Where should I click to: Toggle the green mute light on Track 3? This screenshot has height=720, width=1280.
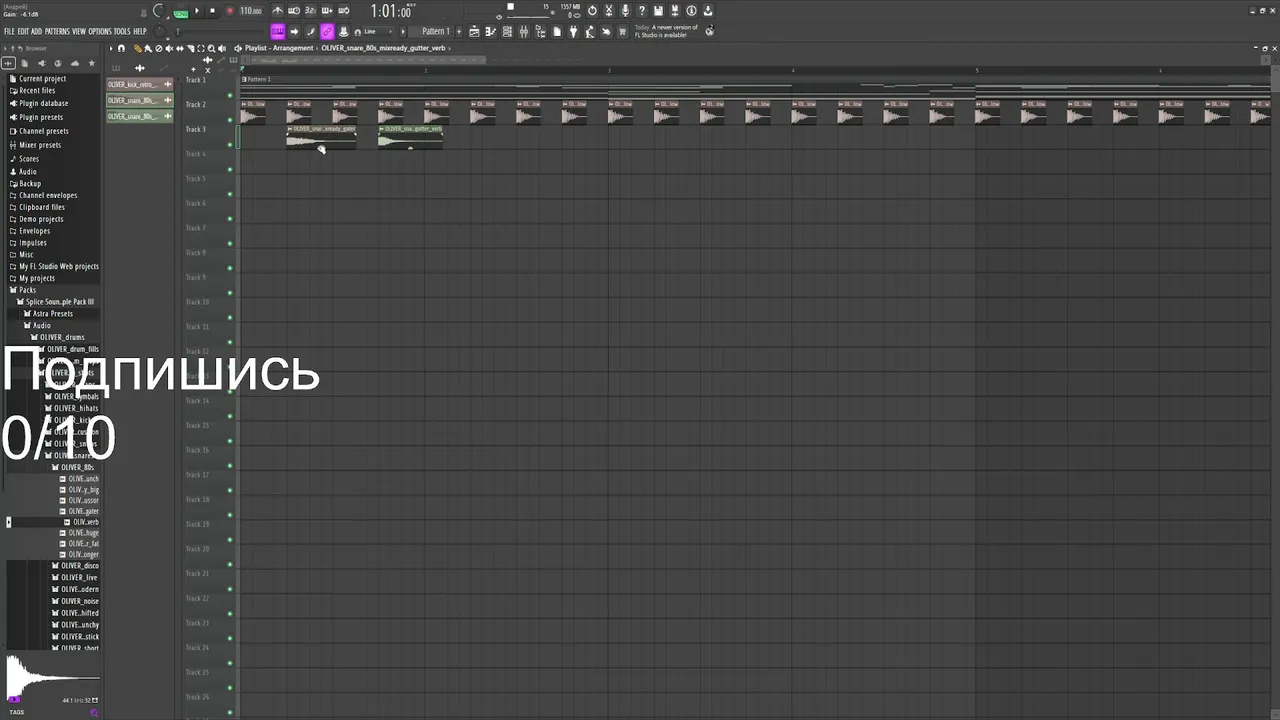pyautogui.click(x=230, y=145)
